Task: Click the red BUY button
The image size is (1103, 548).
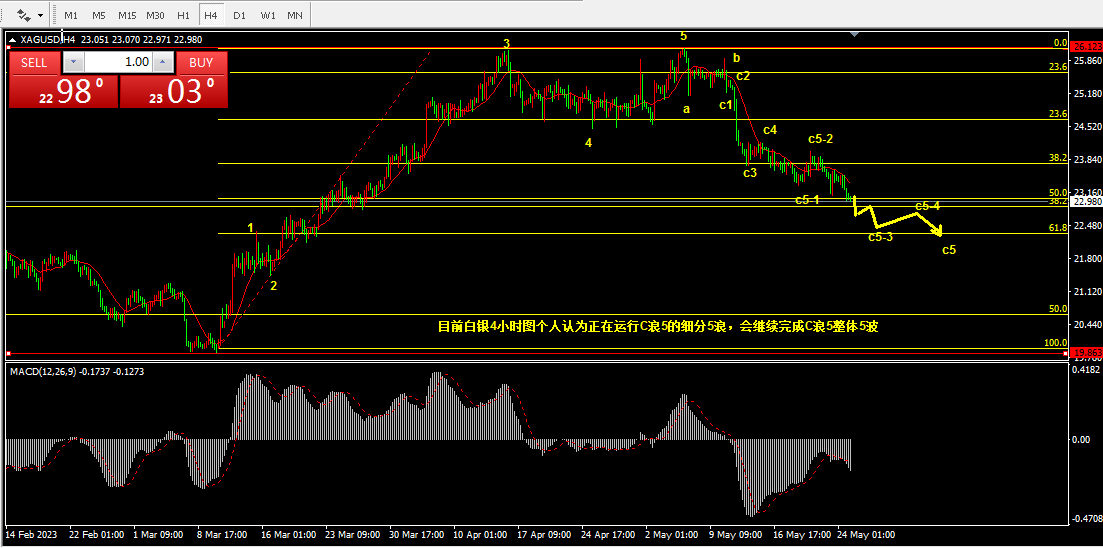Action: tap(201, 63)
